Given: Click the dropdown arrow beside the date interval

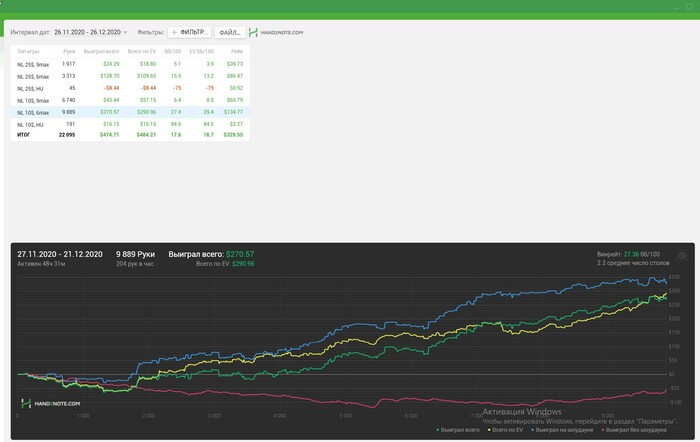Looking at the screenshot, I should point(125,32).
